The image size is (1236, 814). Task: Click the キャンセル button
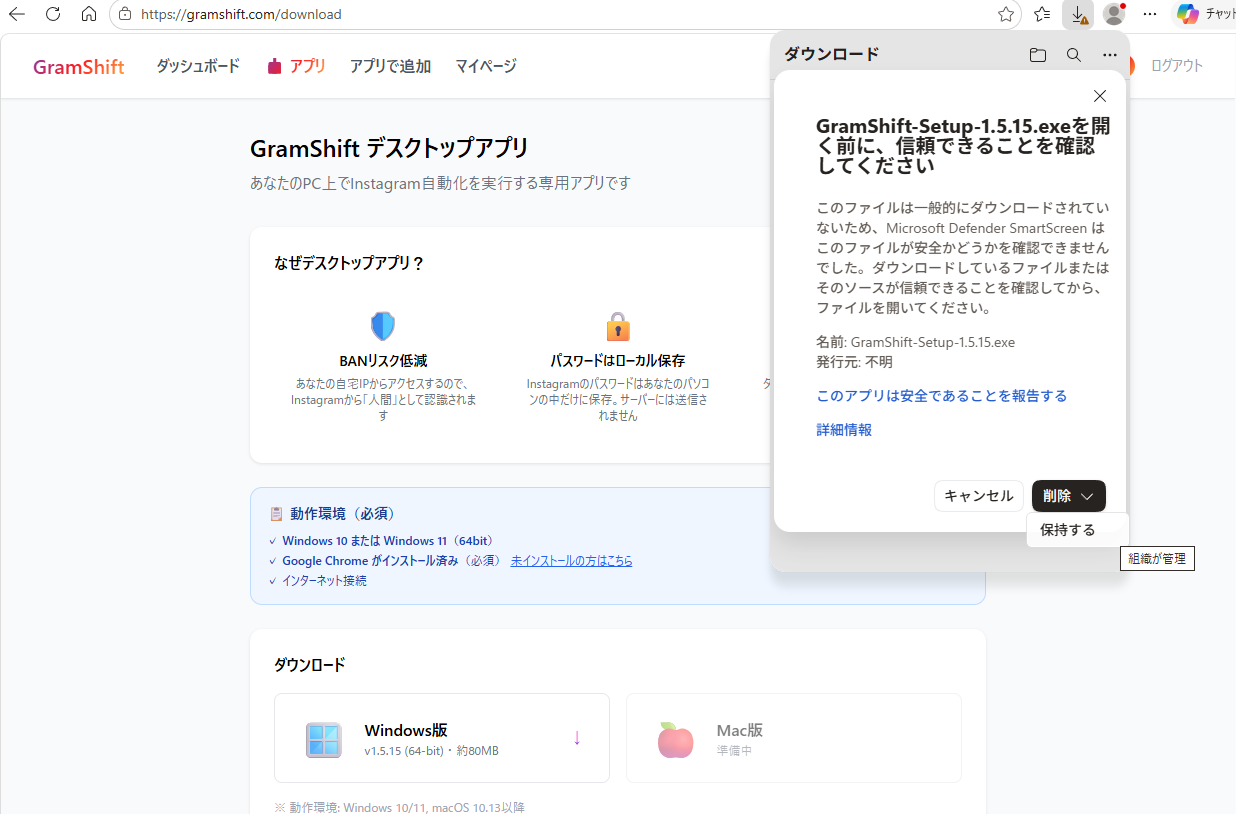tap(979, 496)
